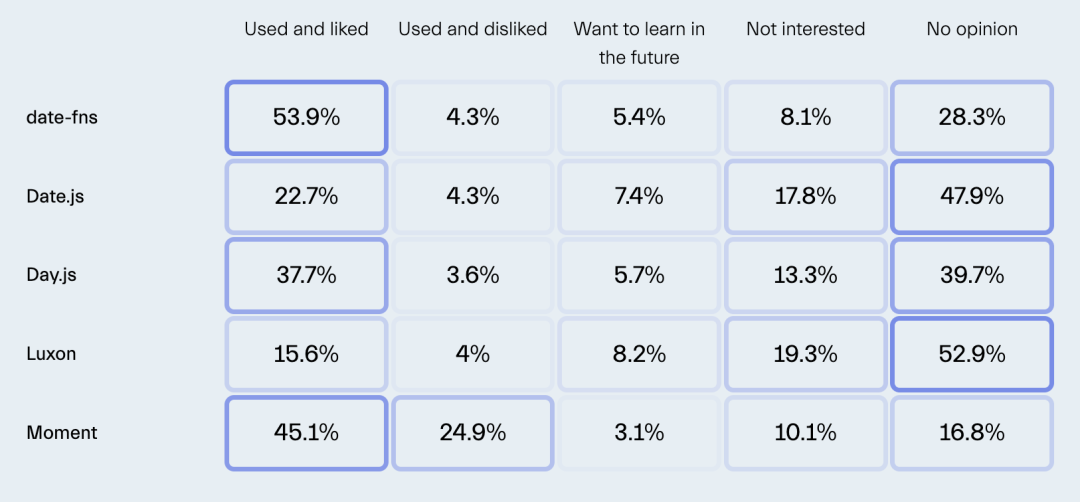Select the Date.js 'No opinion' 47.9% cell
1080x502 pixels.
tap(971, 196)
